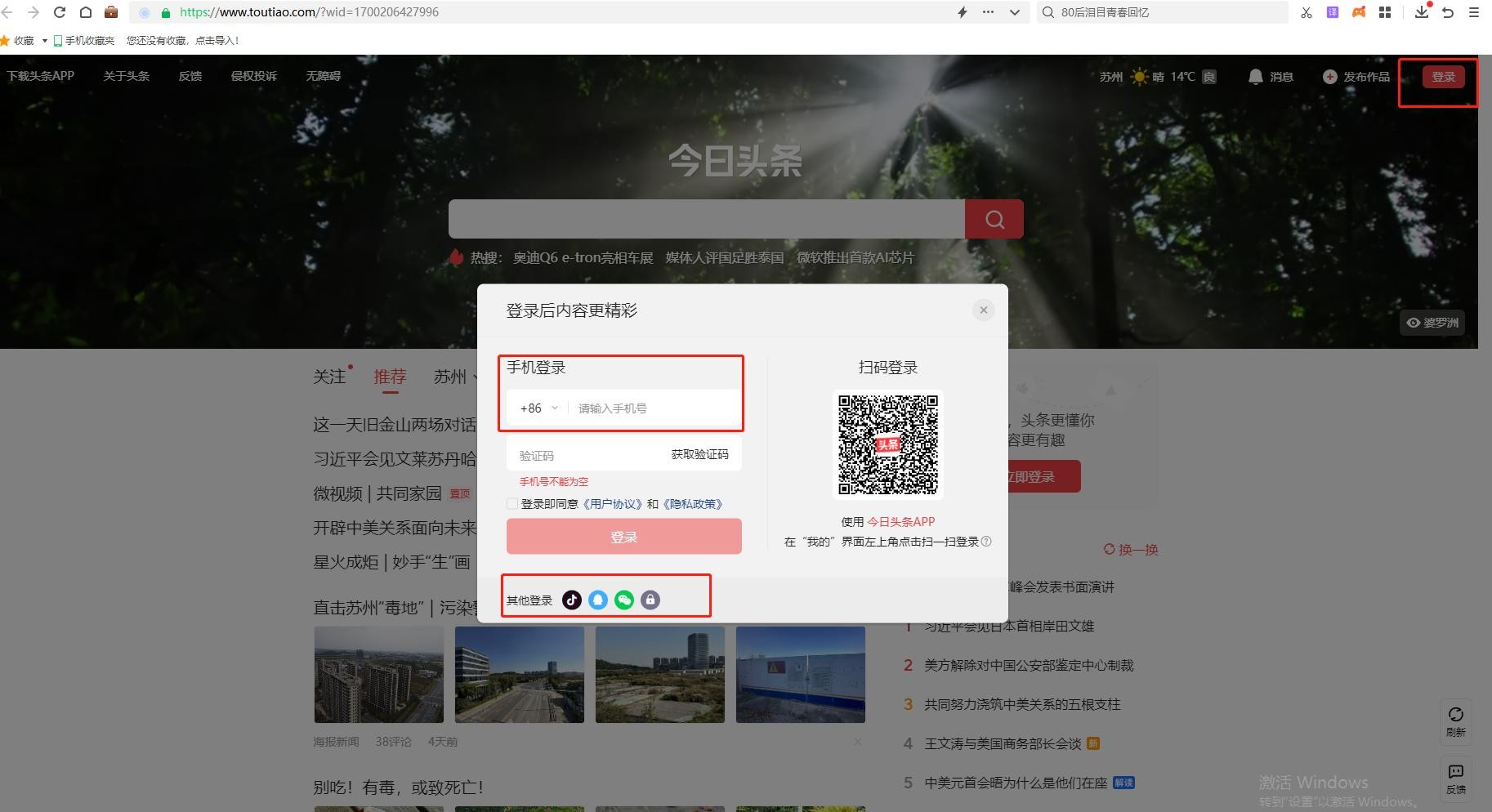The width and height of the screenshot is (1492, 812).
Task: Expand the 收藏 bookmarks dropdown arrow
Action: (x=44, y=41)
